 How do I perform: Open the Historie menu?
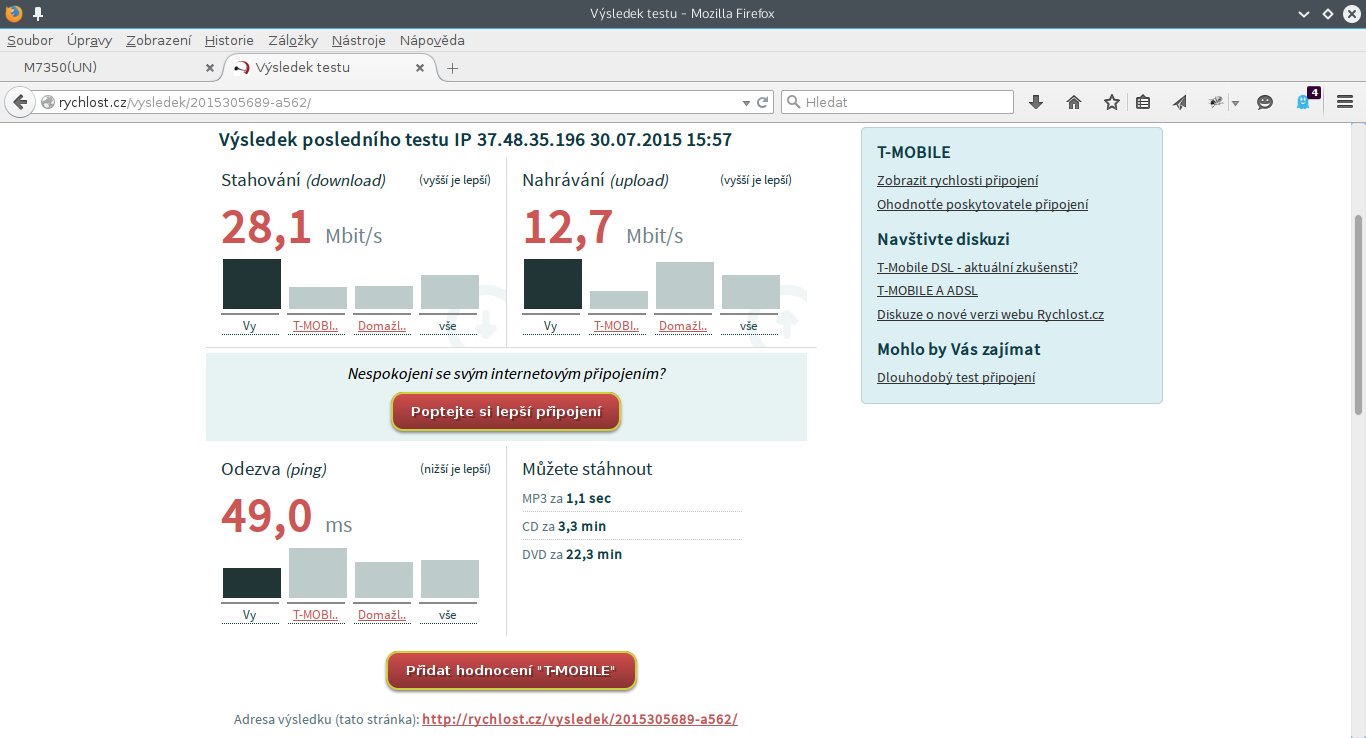(x=229, y=41)
